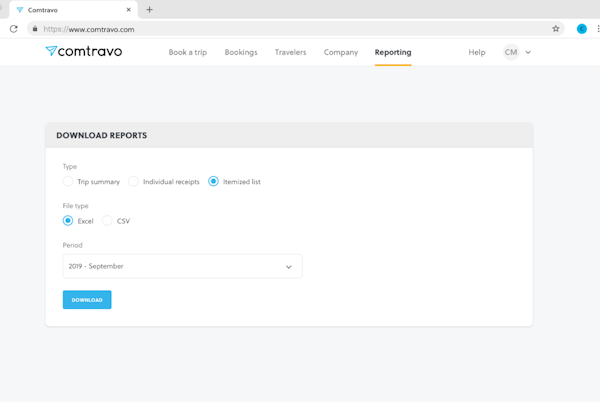Select the Individual receipts option
The width and height of the screenshot is (600, 402).
133,182
